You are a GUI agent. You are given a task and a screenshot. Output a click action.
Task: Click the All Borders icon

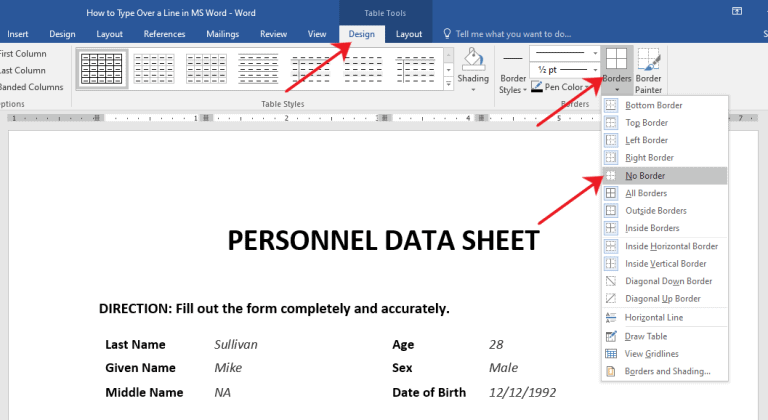(x=611, y=193)
